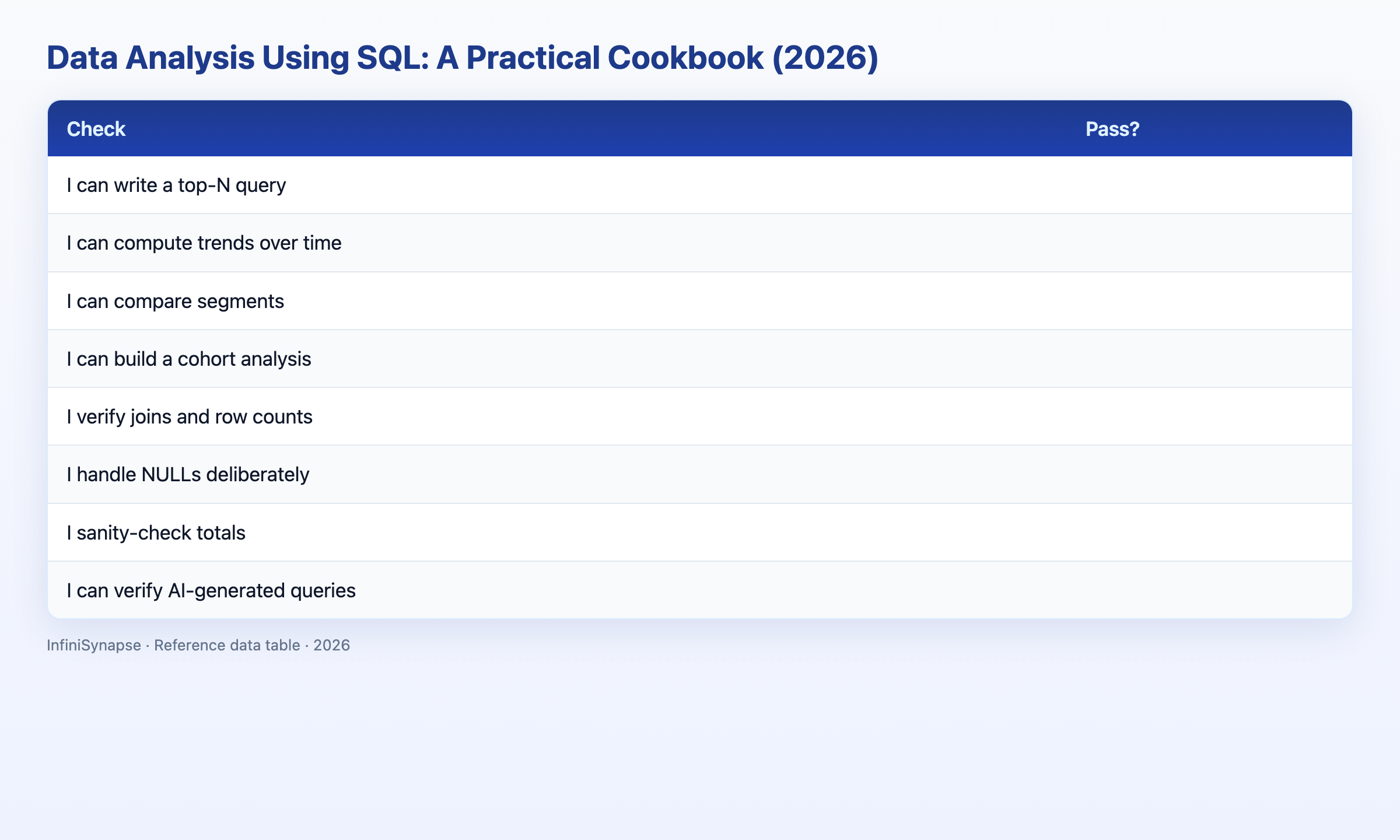This screenshot has height=840, width=1400.
Task: Select the 'Check' column header
Action: 96,129
